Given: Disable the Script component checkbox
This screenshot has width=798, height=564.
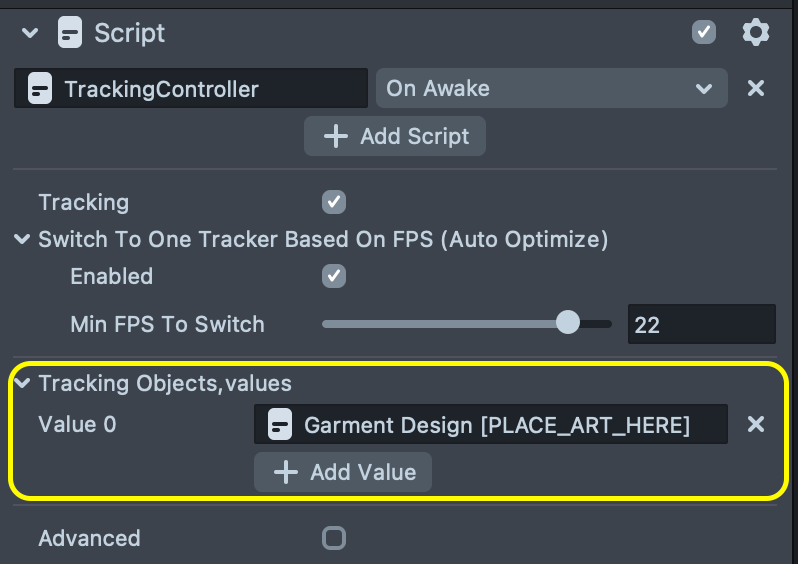Looking at the screenshot, I should click(704, 33).
